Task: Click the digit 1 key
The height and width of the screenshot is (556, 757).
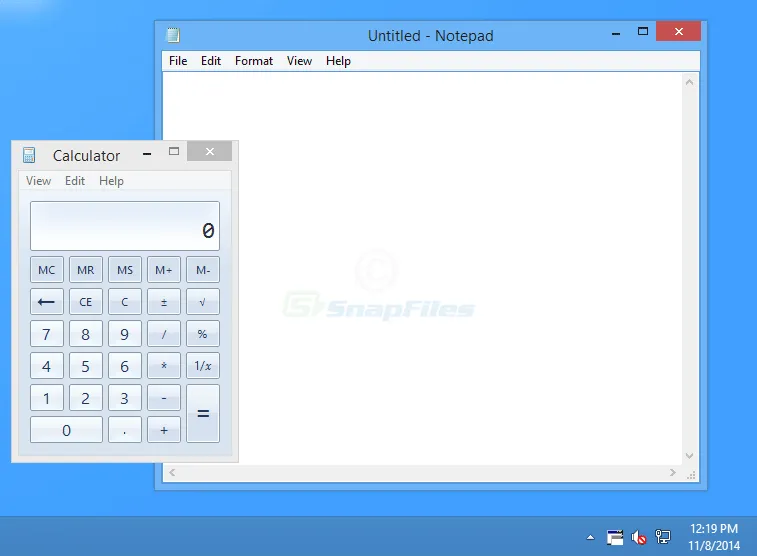Action: tap(47, 398)
